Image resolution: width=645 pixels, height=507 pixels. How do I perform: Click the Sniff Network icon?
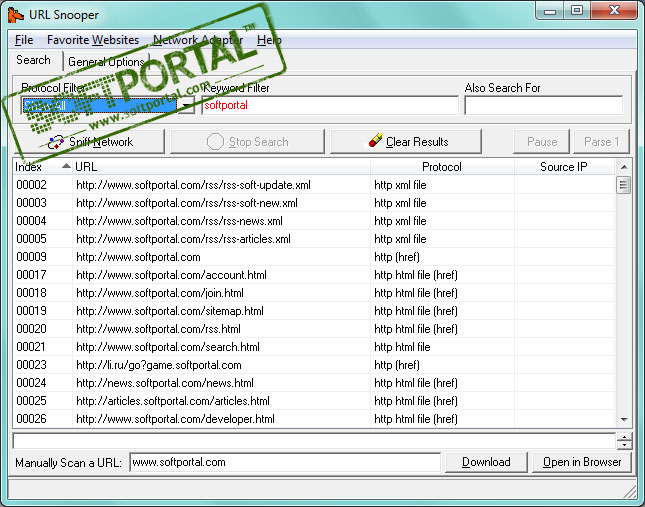pos(56,142)
